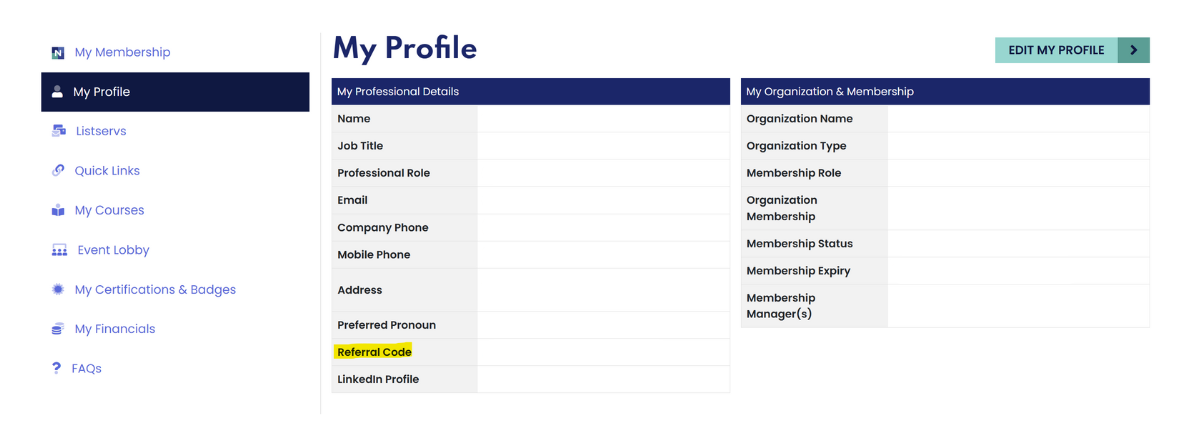Click the Certifications & Badges icon
Viewport: 1200px width, 438px height.
click(58, 290)
